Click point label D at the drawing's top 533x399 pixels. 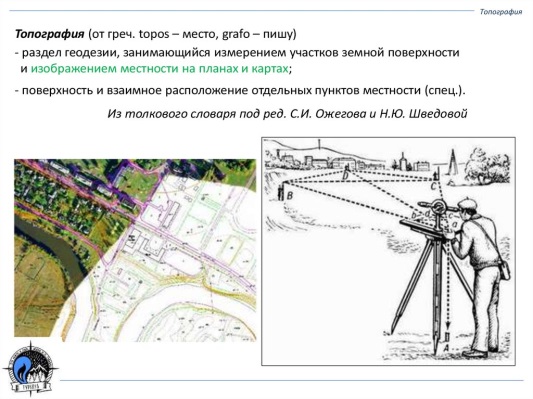345,176
